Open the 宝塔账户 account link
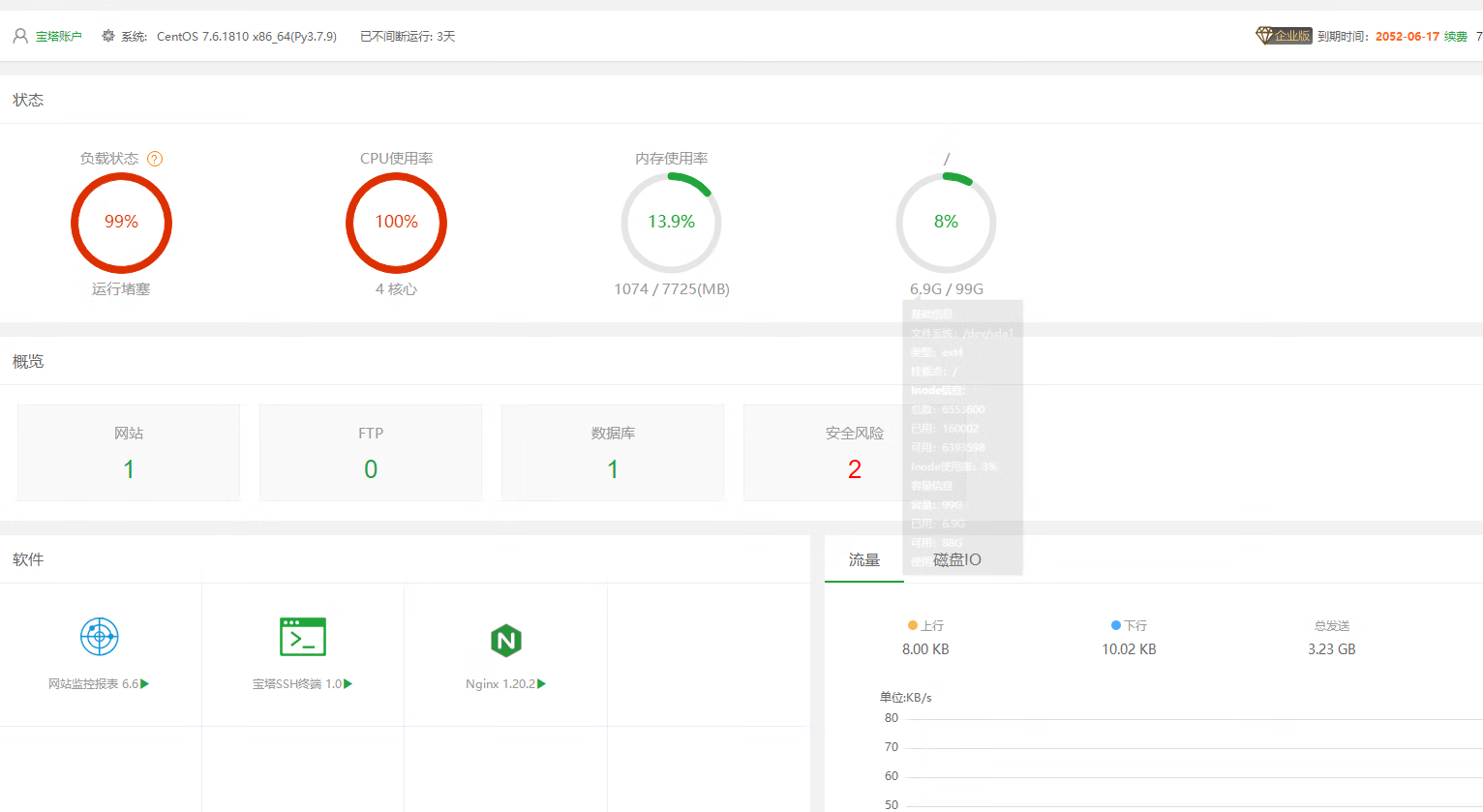The height and width of the screenshot is (812, 1483). [59, 36]
